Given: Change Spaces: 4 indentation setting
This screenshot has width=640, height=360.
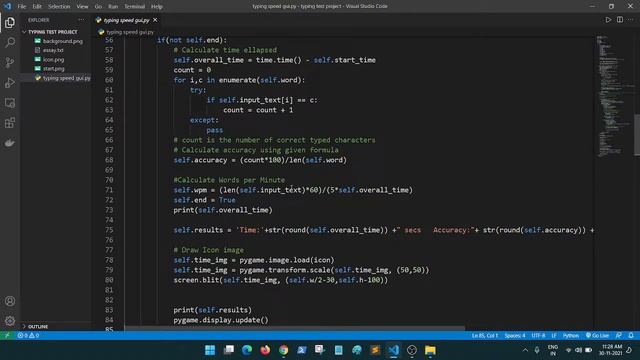Looking at the screenshot, I should (515, 336).
